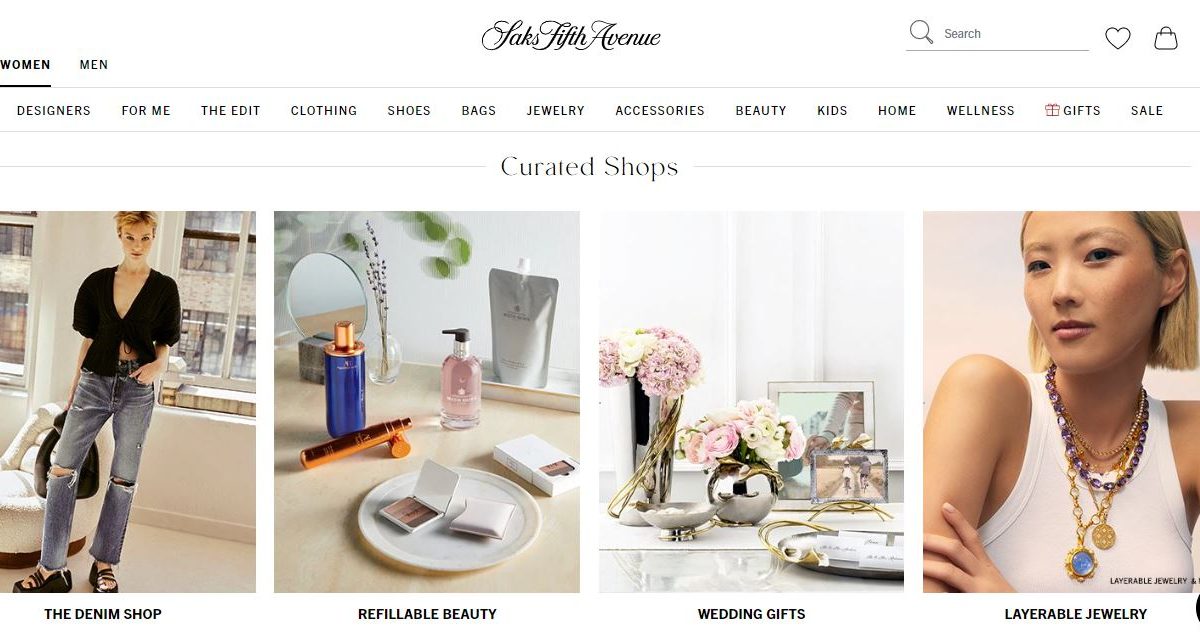Open the Designers menu
1200x644 pixels.
[x=54, y=111]
